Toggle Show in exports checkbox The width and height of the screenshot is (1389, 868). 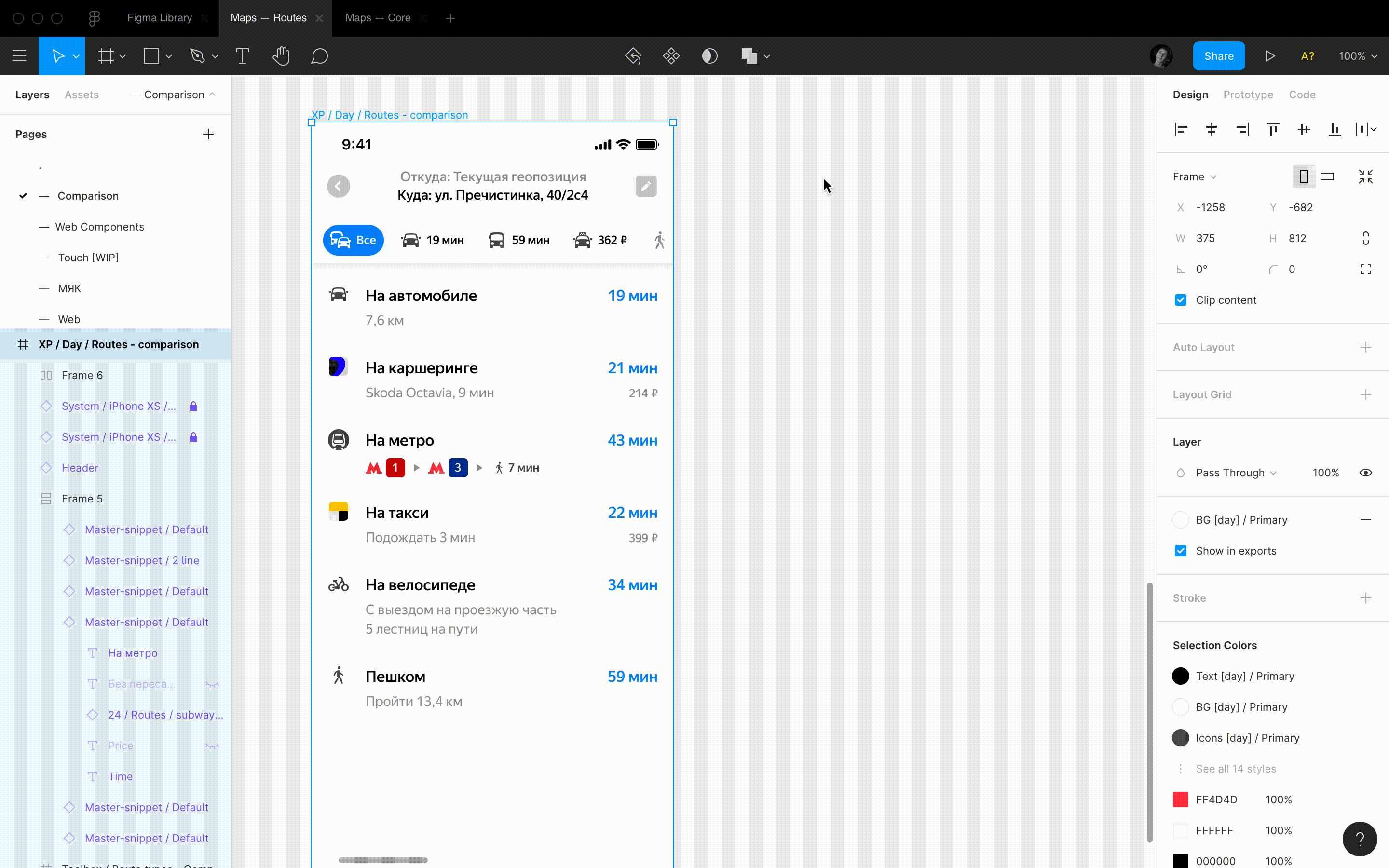click(x=1180, y=551)
